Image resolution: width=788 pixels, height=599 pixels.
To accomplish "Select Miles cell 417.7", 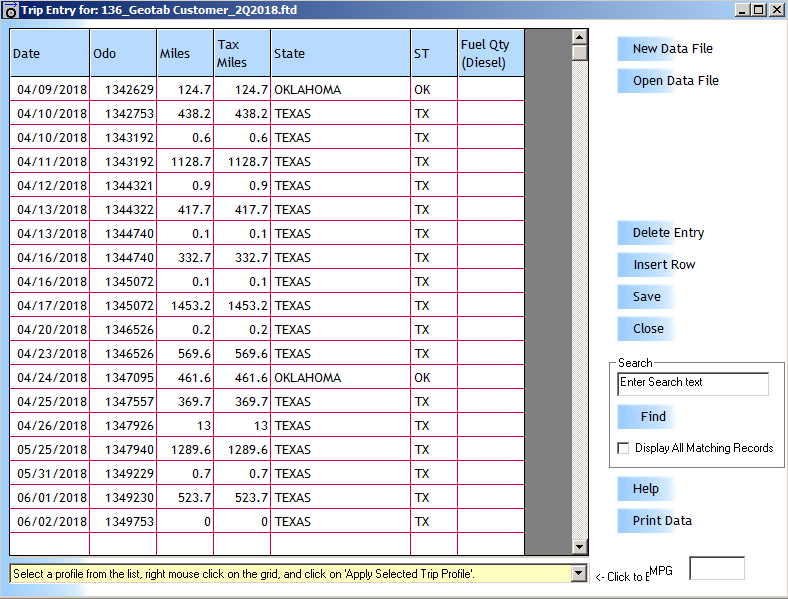I will click(185, 210).
